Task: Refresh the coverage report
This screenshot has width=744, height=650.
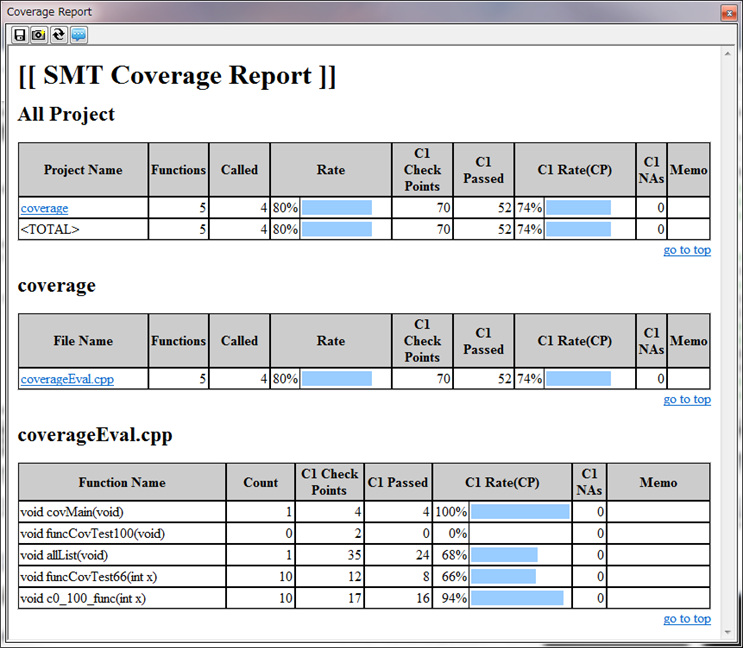Action: (59, 35)
